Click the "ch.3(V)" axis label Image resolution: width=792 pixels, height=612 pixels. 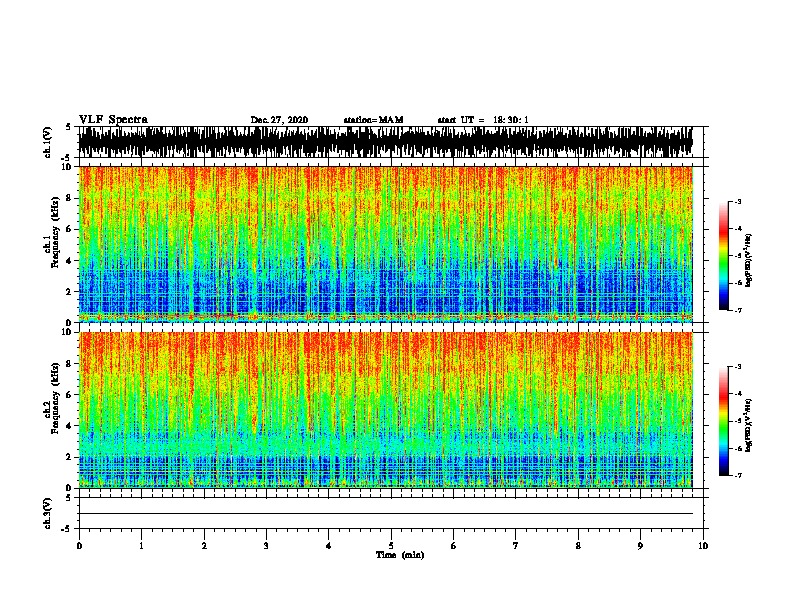48,514
